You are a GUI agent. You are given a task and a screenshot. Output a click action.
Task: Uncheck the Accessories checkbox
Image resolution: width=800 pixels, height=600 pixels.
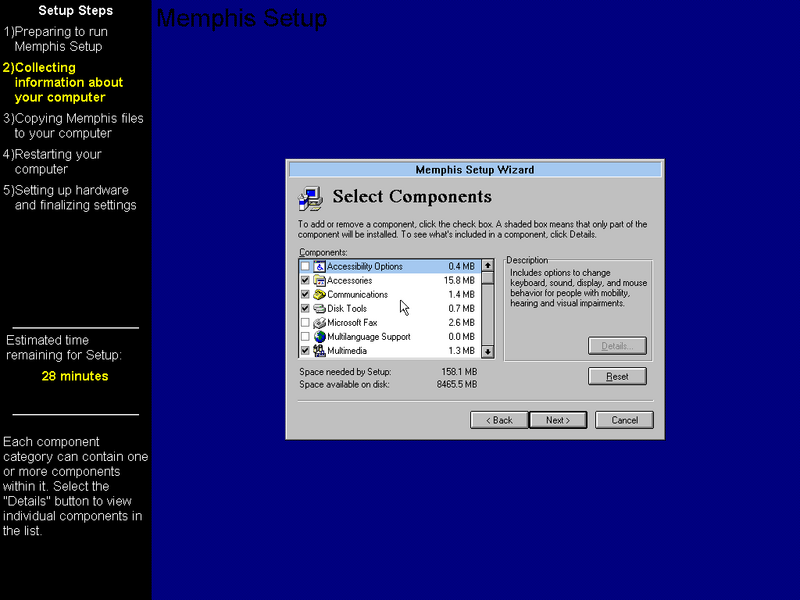(305, 281)
